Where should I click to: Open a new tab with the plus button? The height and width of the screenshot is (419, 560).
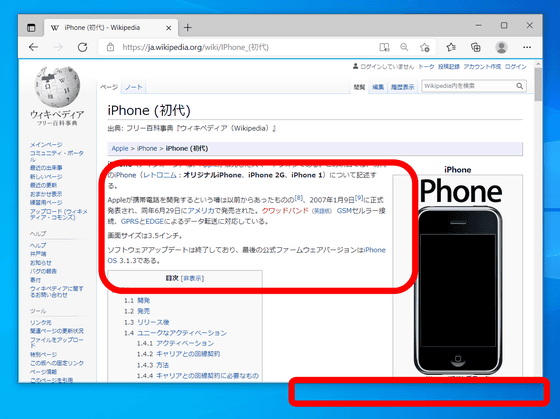[188, 28]
